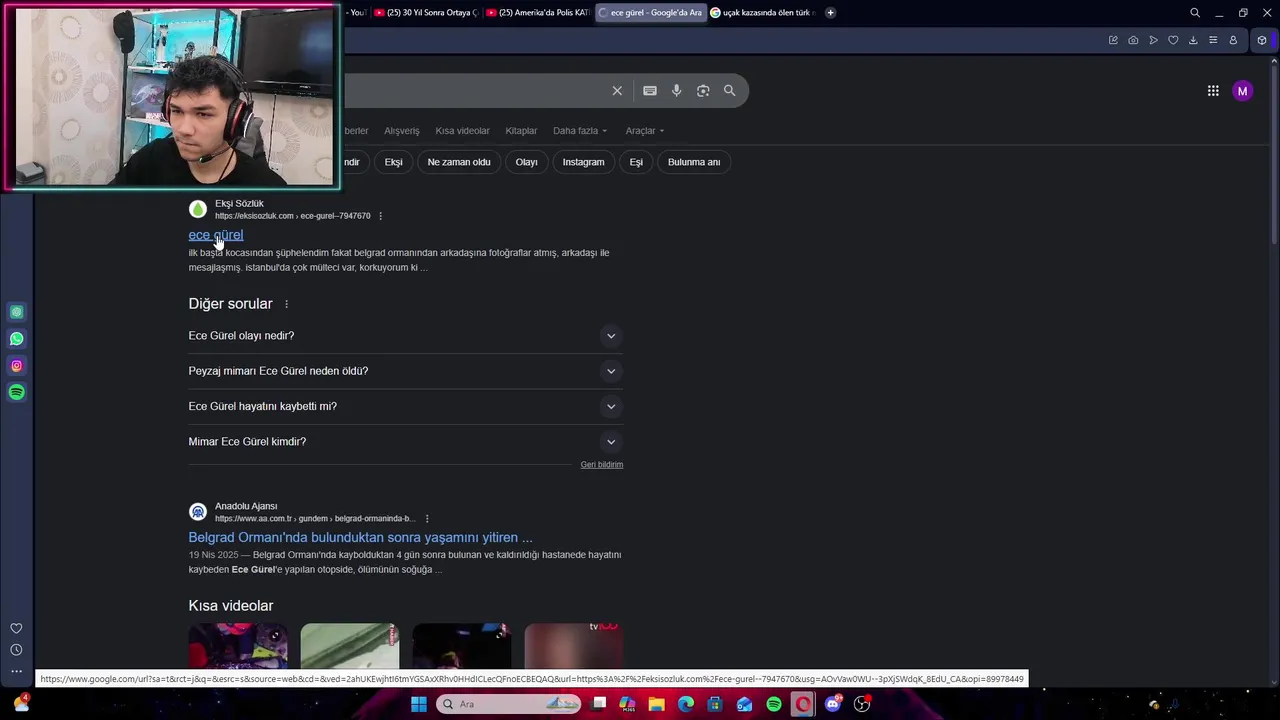Open more options for Ekşi Sözlük result
Viewport: 1280px width, 720px height.
380,216
